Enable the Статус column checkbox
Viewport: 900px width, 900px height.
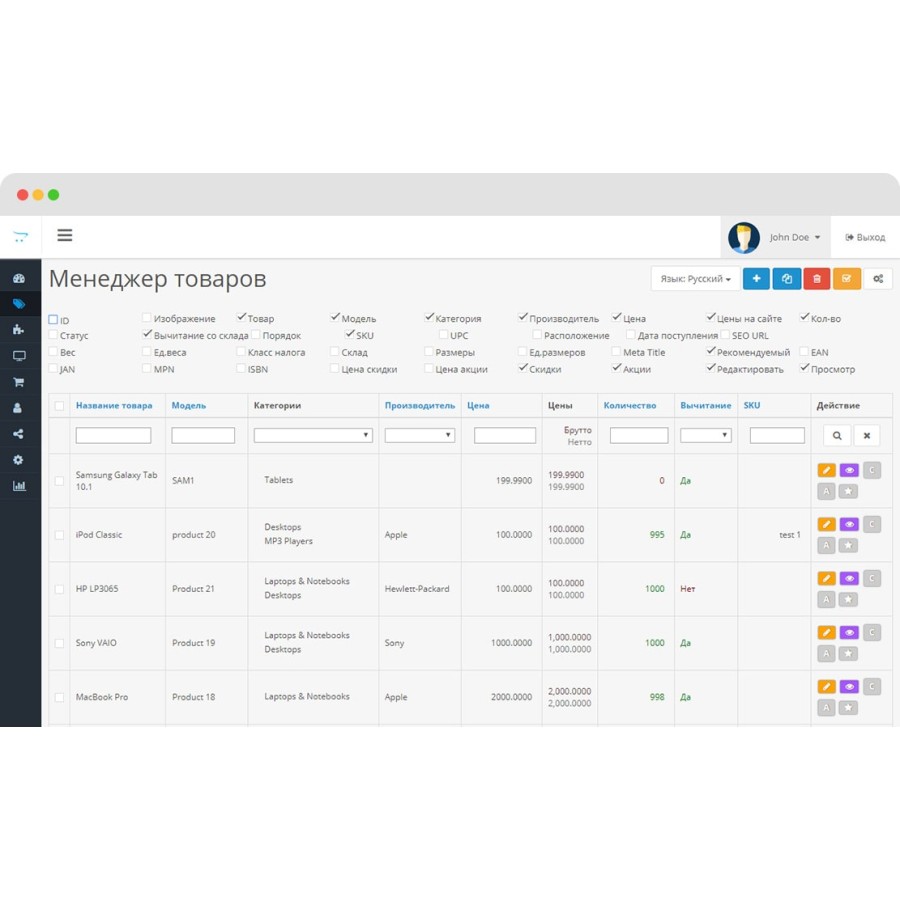[53, 335]
